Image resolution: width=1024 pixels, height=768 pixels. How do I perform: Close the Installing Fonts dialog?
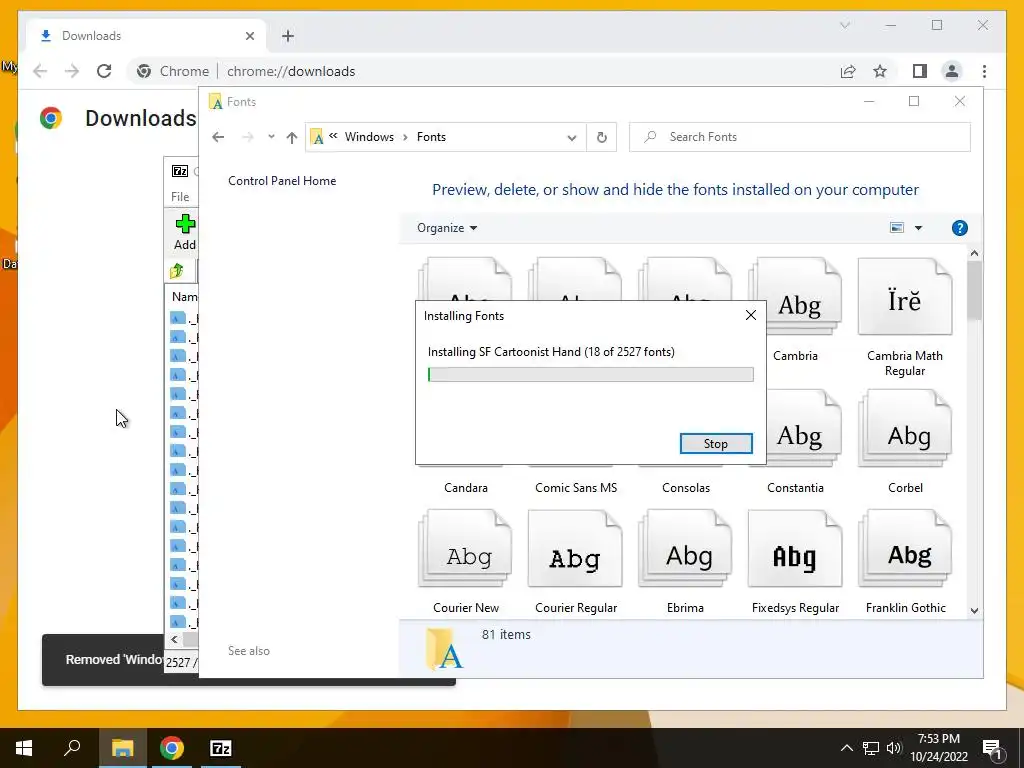(x=751, y=315)
